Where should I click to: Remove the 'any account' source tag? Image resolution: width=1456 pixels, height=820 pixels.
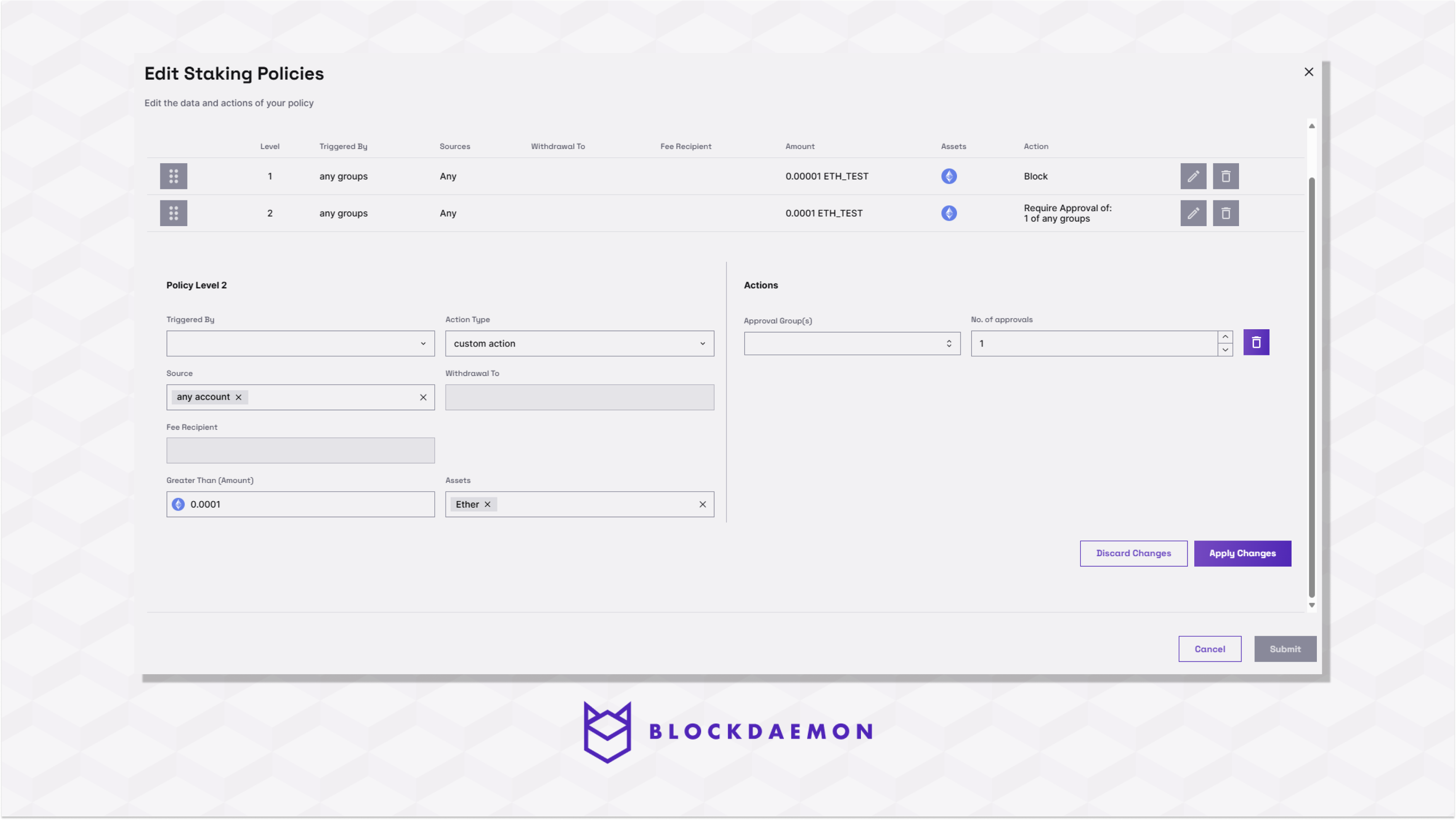pyautogui.click(x=239, y=397)
